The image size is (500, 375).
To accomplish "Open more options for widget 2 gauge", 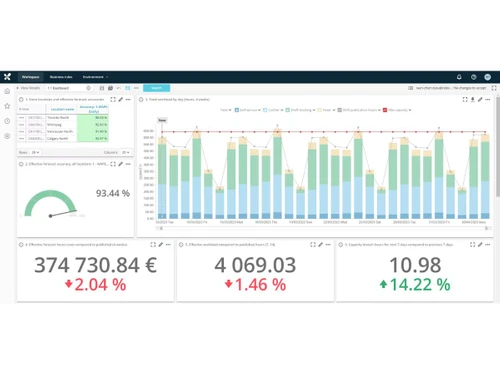I will [128, 164].
